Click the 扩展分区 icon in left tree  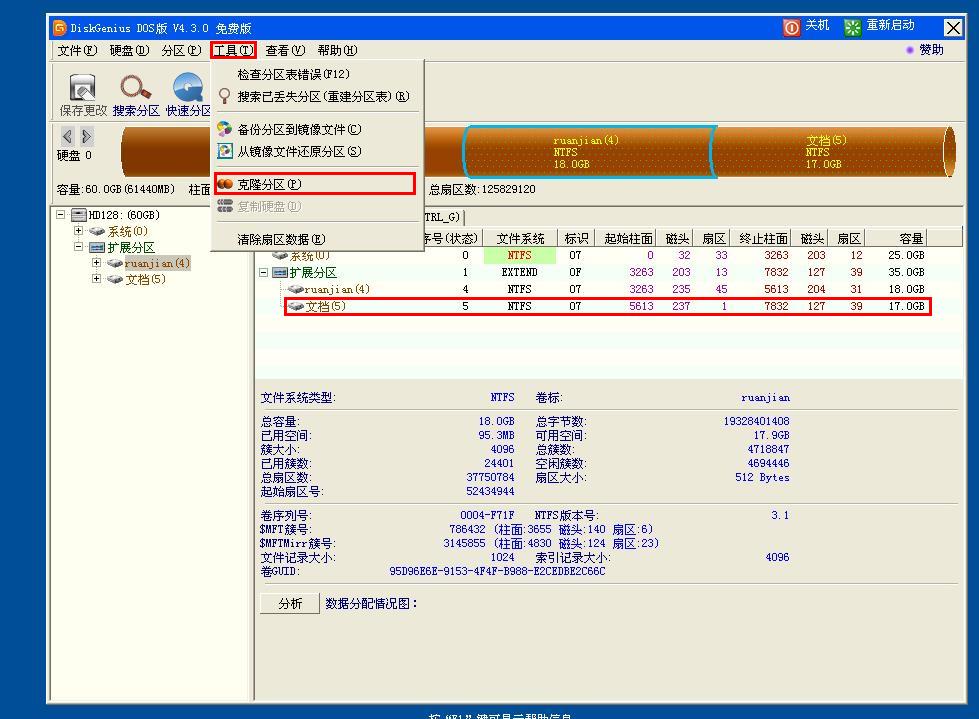(97, 248)
